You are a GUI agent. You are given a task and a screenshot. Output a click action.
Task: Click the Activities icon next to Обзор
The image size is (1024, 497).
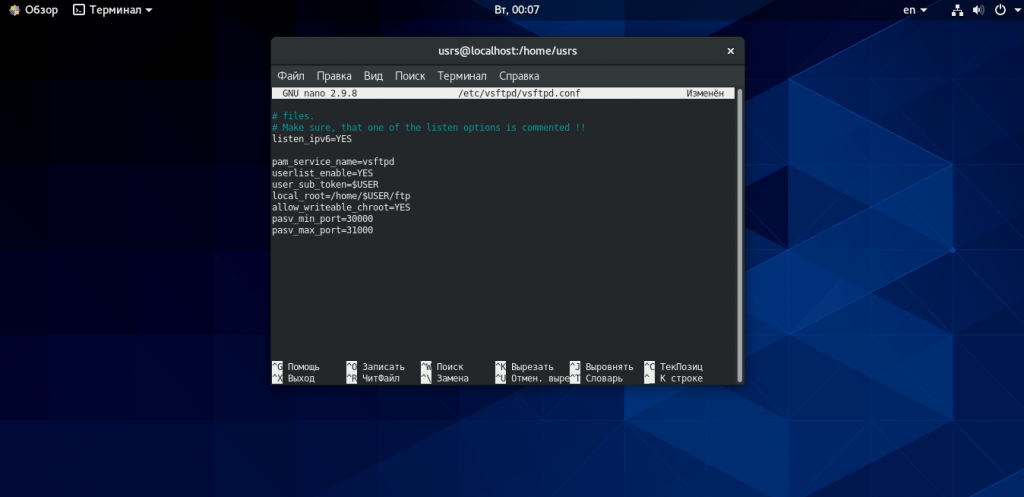point(14,10)
